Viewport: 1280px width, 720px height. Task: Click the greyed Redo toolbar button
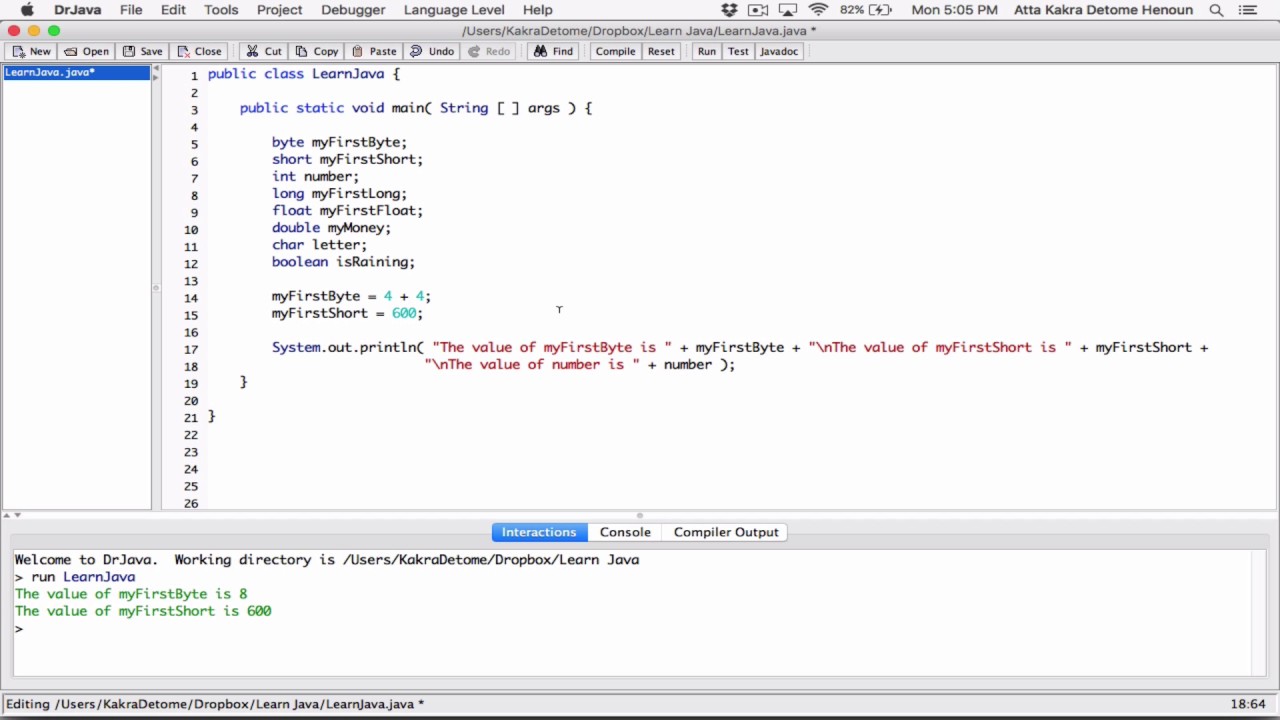[489, 51]
